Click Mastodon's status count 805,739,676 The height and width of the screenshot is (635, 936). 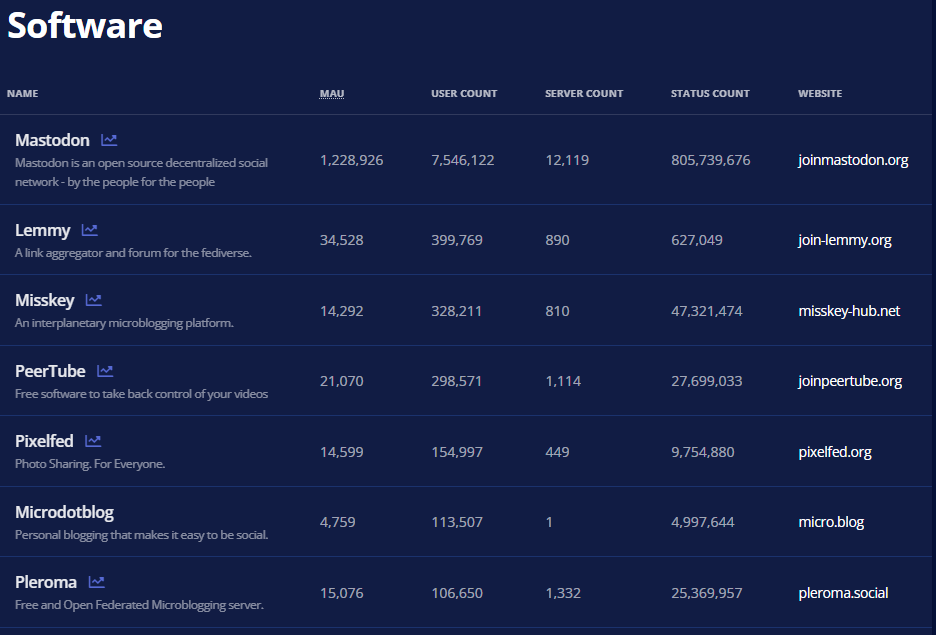710,160
